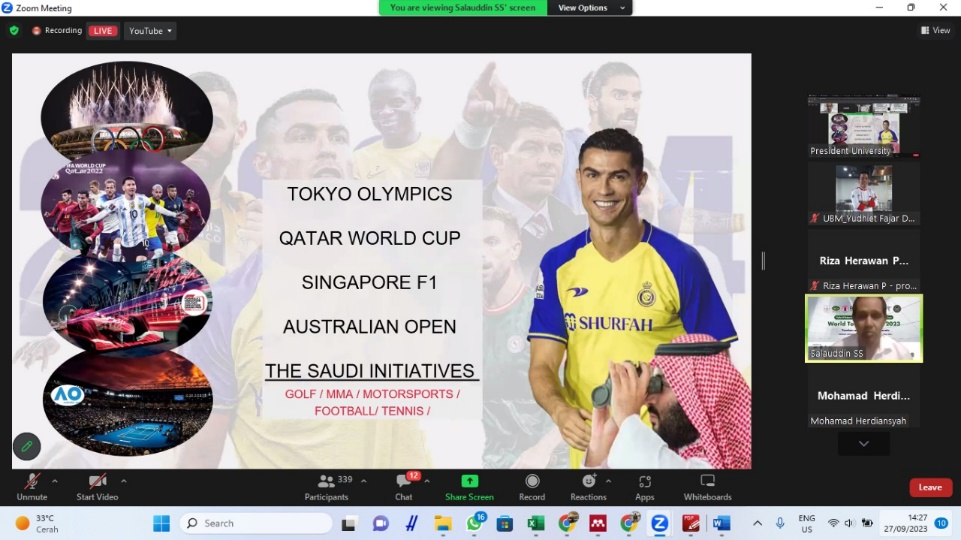This screenshot has width=961, height=540.
Task: Open Microsoft Store from the taskbar
Action: coord(505,523)
